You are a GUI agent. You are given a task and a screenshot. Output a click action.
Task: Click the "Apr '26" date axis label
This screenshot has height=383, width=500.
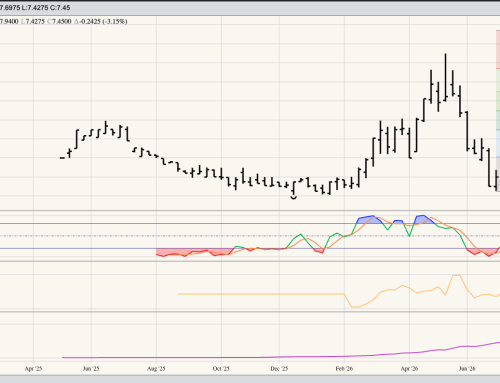pos(409,369)
